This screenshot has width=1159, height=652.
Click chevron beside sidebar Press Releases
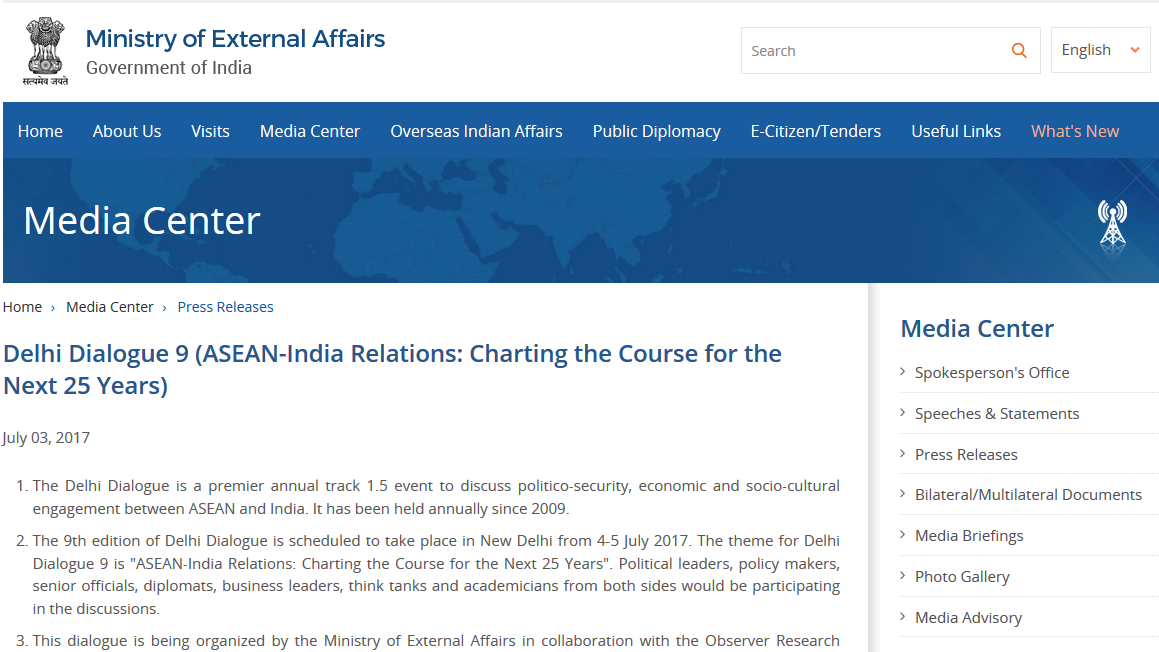(x=903, y=453)
